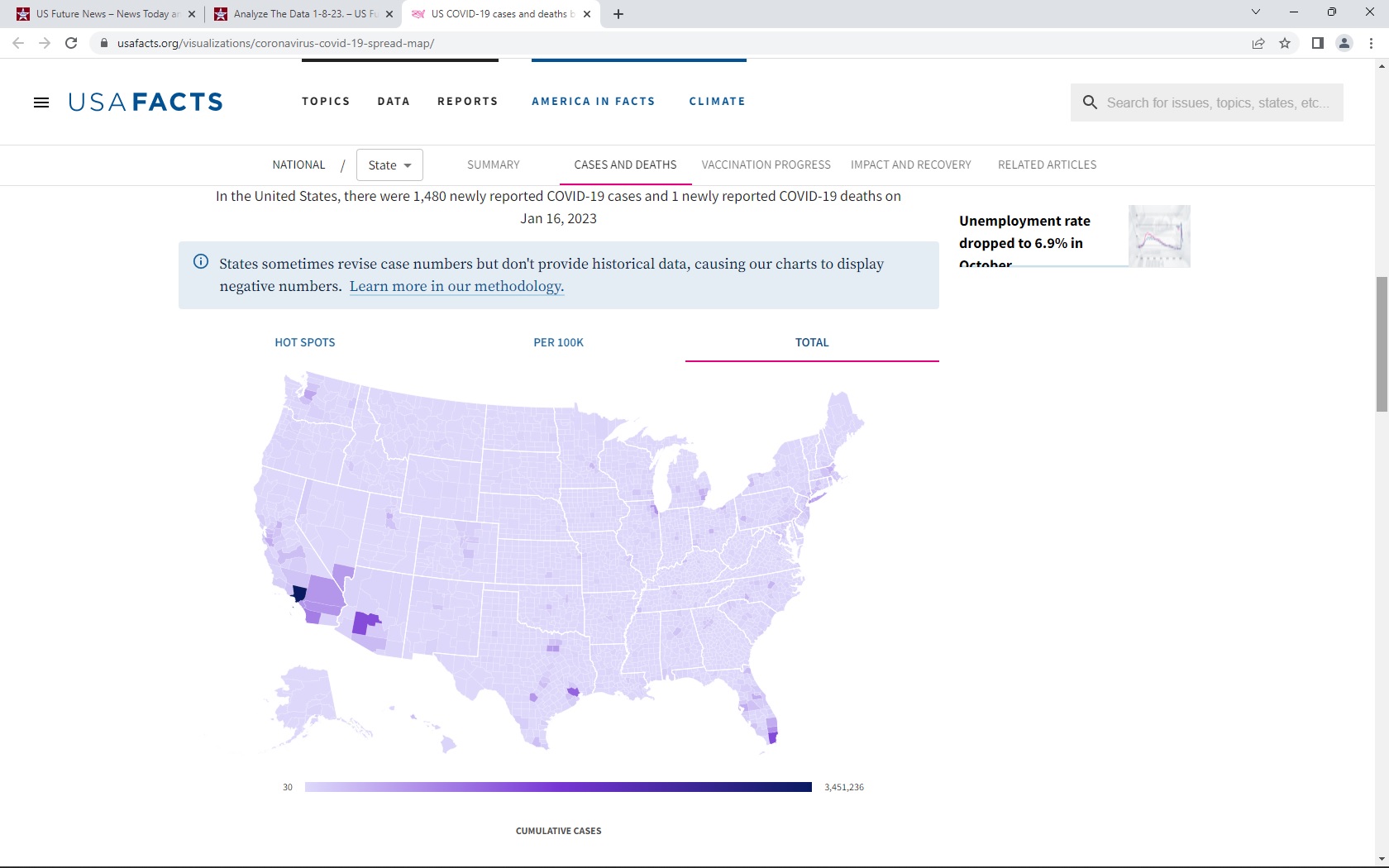Click the share page icon in address bar

[x=1258, y=43]
